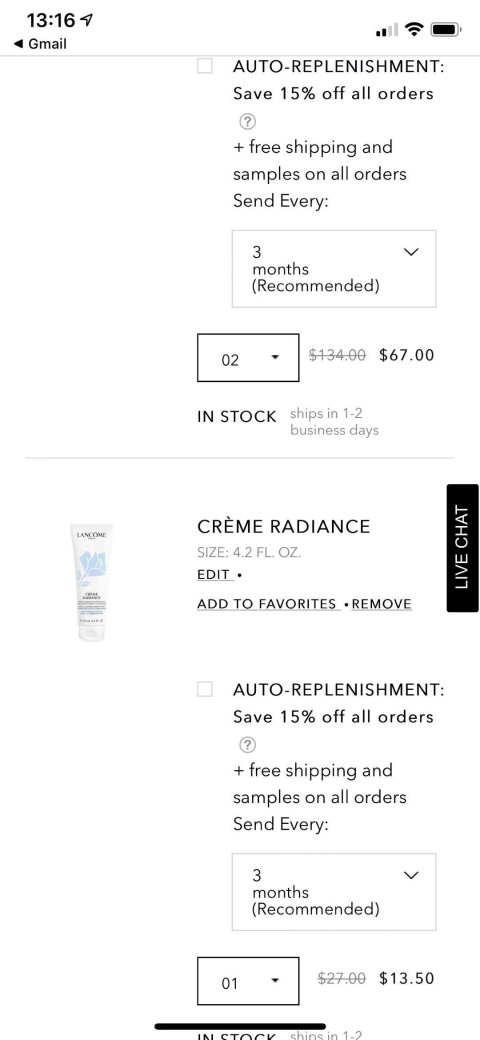
Task: Edit the Crème Radiance item
Action: coord(213,575)
